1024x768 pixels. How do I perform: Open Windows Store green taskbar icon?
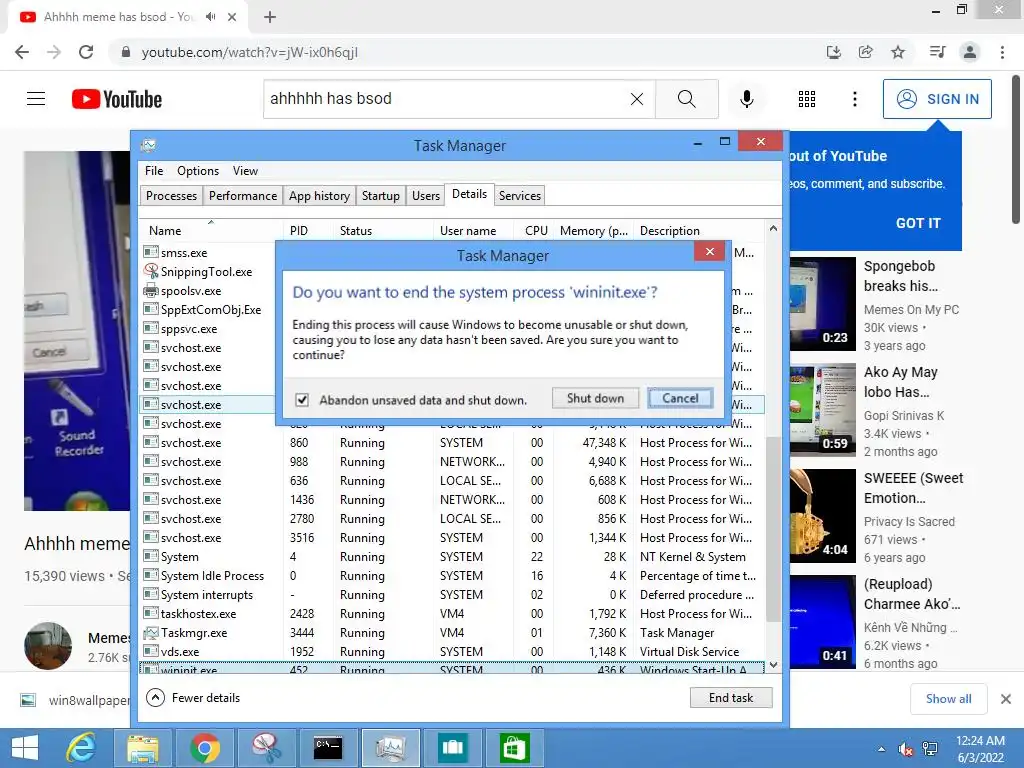tap(514, 748)
